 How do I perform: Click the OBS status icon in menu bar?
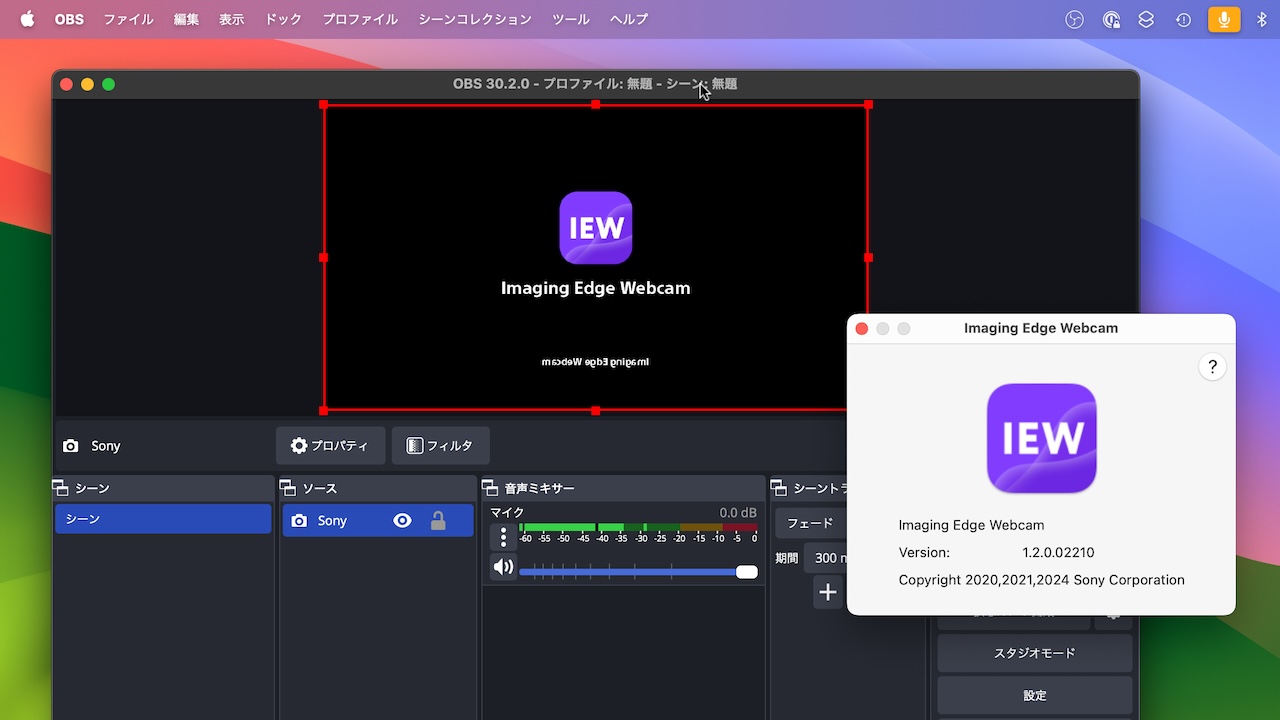point(1075,19)
